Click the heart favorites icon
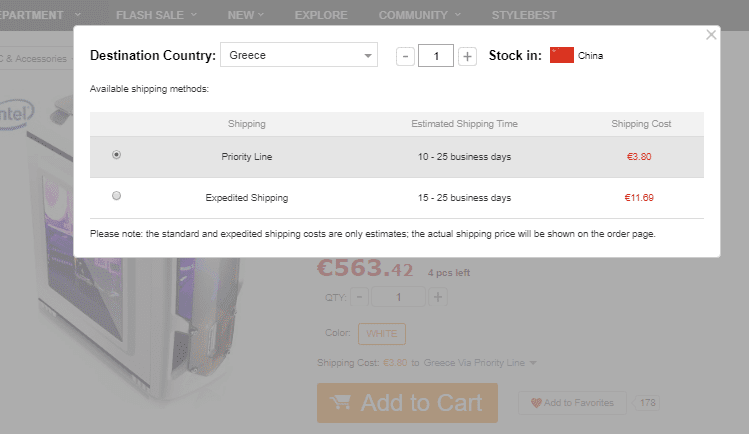Viewport: 749px width, 434px height. coord(536,403)
